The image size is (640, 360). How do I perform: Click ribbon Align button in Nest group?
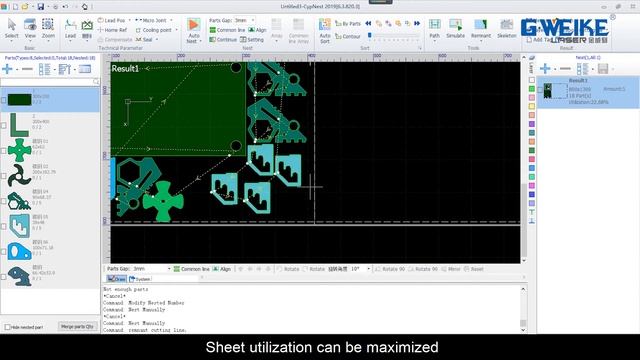[x=257, y=30]
